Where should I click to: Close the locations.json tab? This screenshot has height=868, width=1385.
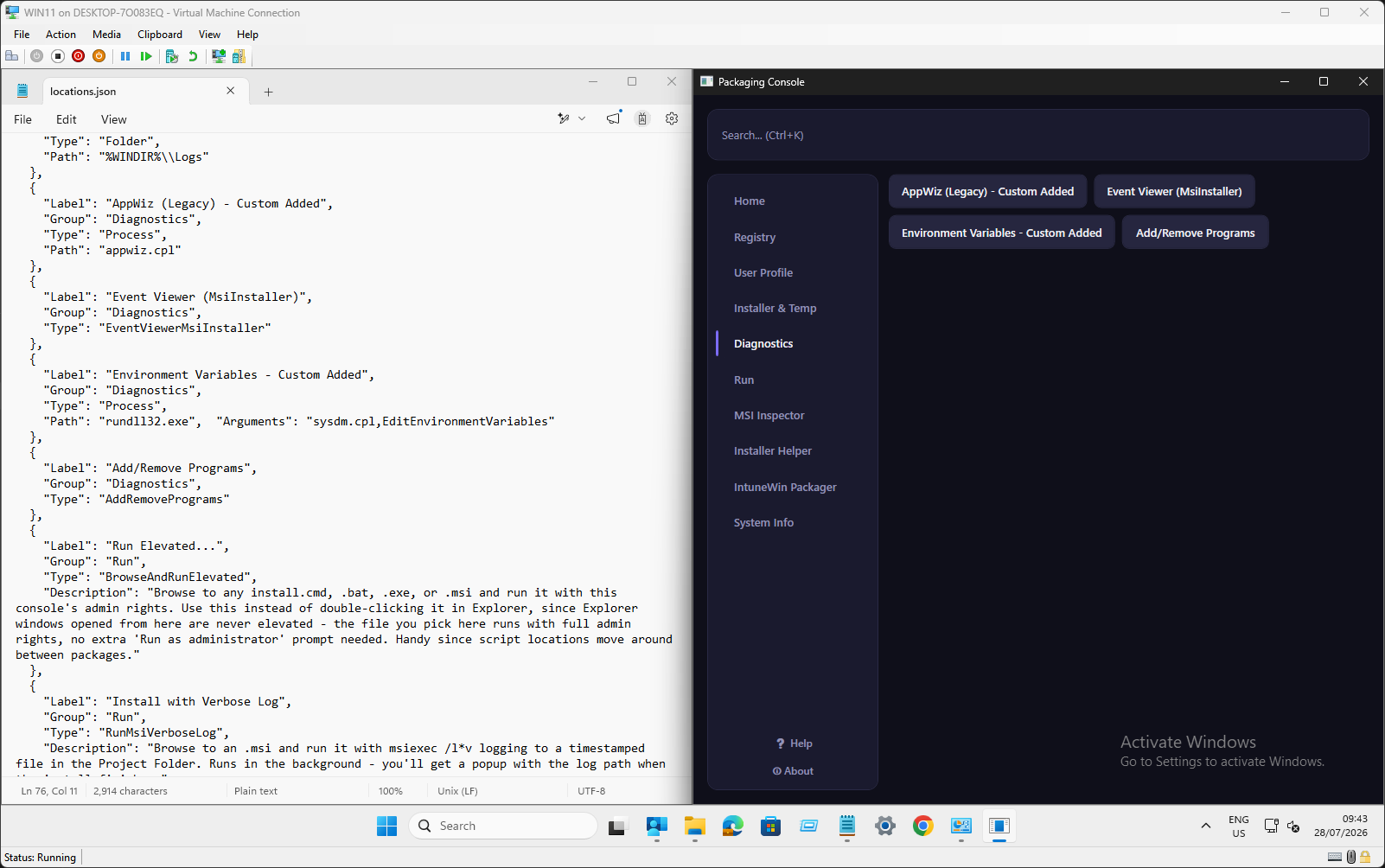click(x=231, y=91)
